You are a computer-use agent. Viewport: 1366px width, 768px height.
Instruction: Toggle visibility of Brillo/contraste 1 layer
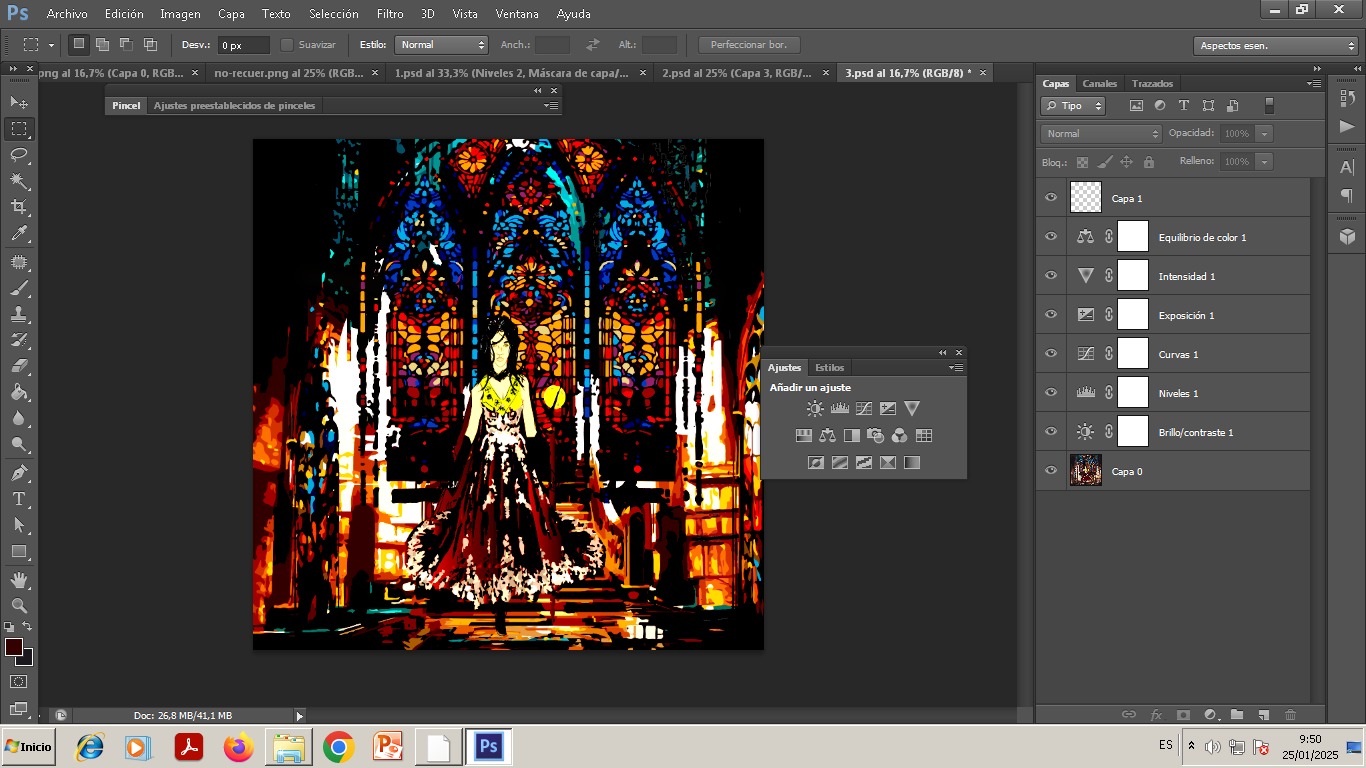pos(1051,432)
